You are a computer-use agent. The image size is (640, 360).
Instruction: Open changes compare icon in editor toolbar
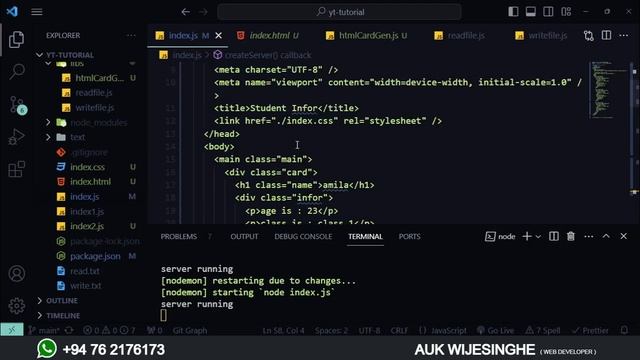(589, 36)
